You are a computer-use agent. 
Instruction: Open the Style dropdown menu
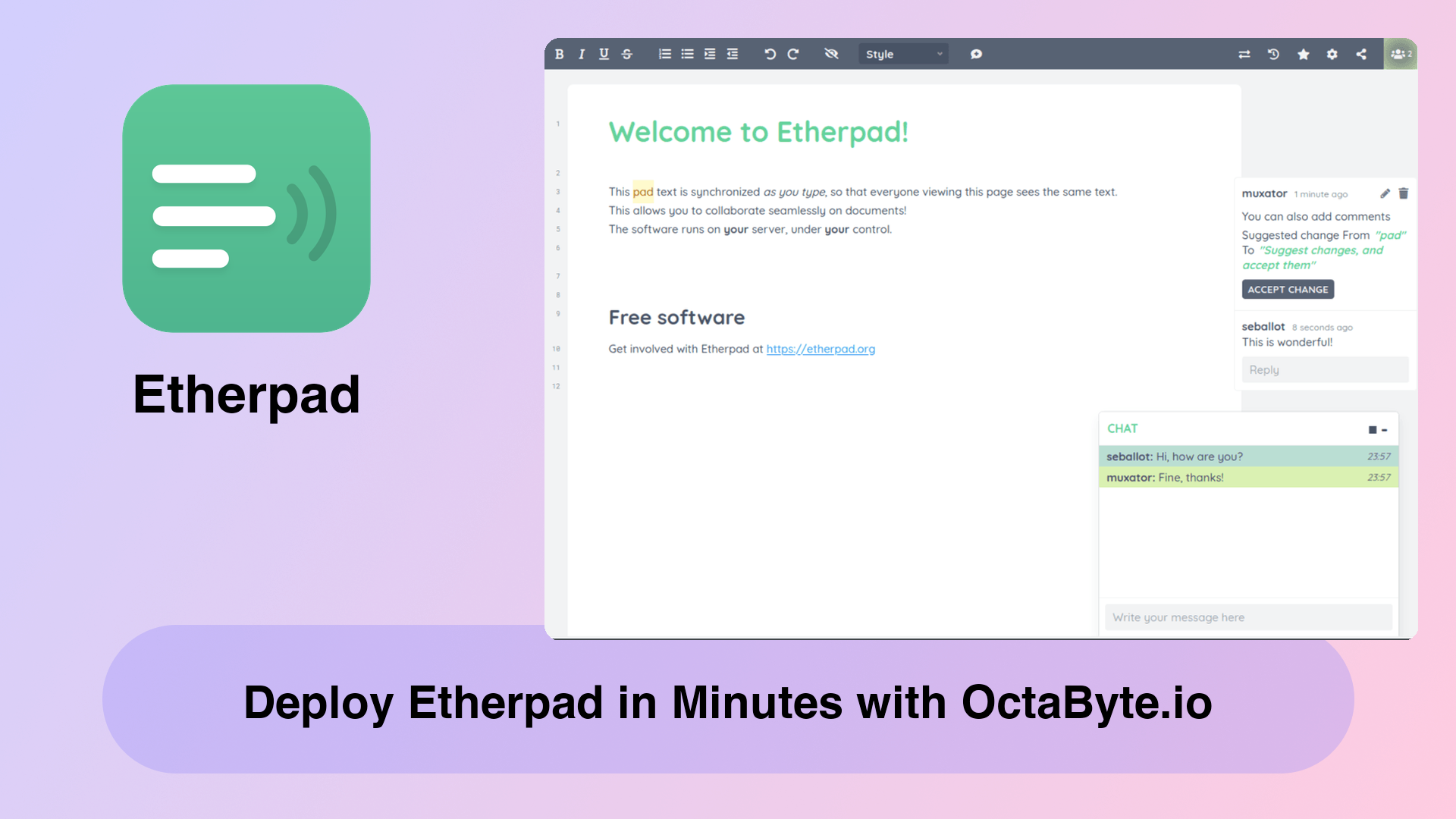(x=900, y=54)
